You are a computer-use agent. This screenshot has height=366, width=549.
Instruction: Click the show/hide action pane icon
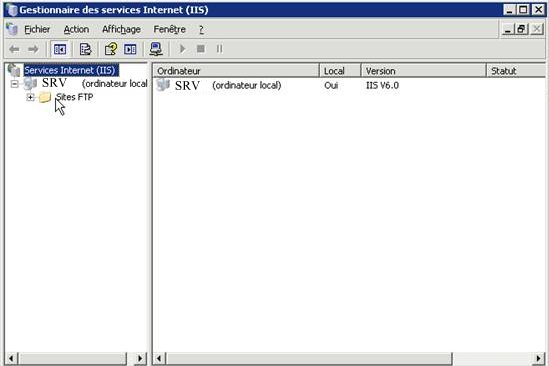[x=130, y=49]
